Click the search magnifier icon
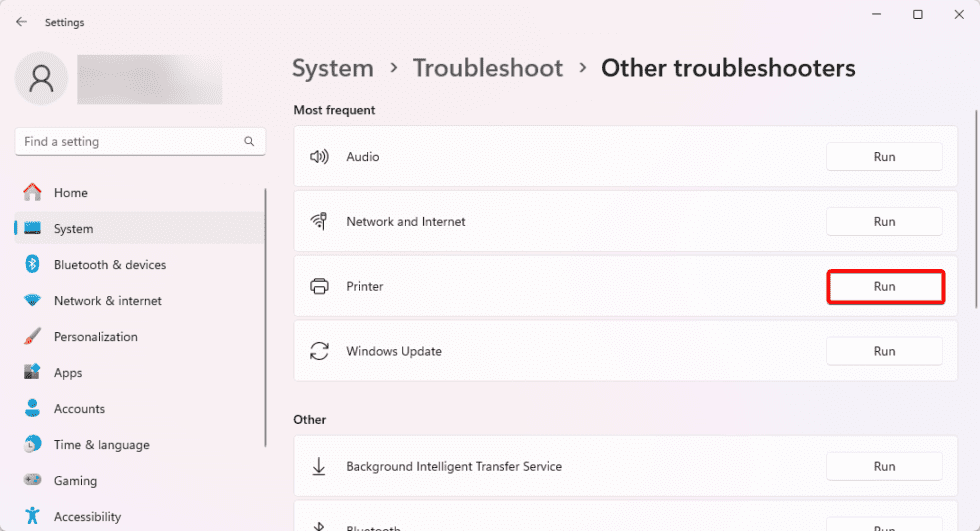The width and height of the screenshot is (980, 531). point(249,142)
